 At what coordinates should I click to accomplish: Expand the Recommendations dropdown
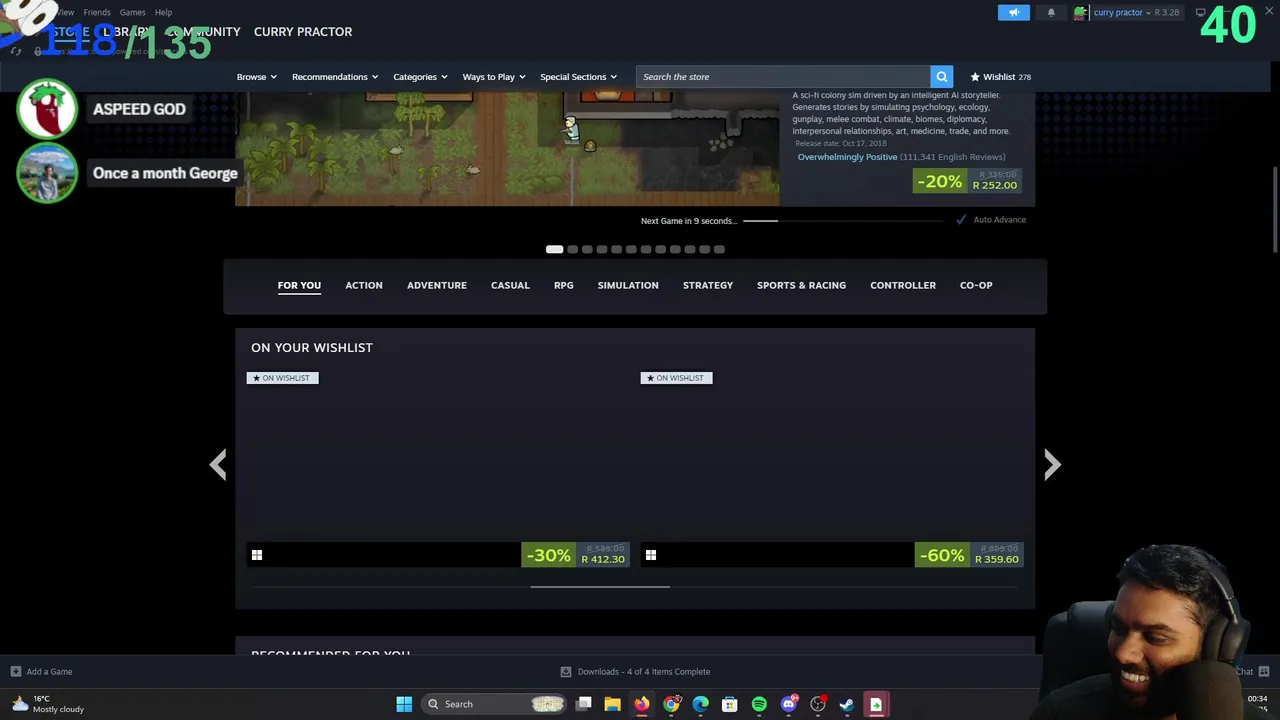tap(335, 77)
